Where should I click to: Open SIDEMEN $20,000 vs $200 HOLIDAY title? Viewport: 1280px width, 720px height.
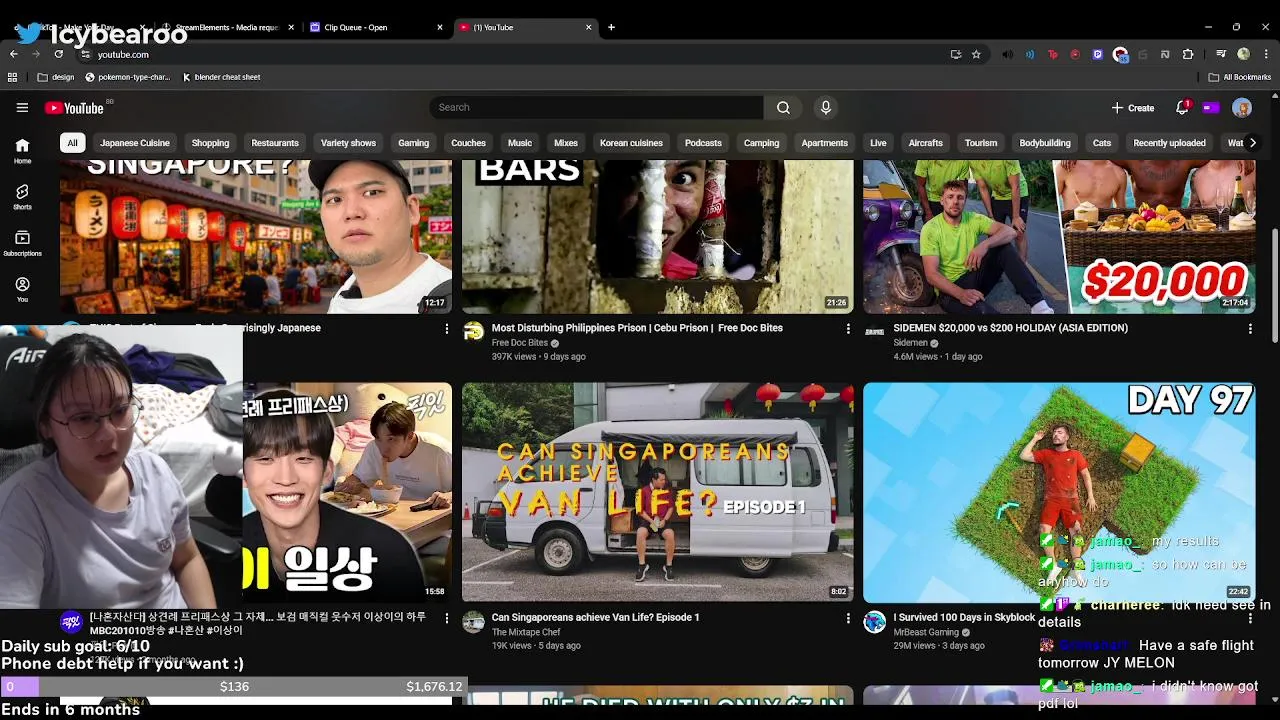(x=1010, y=328)
